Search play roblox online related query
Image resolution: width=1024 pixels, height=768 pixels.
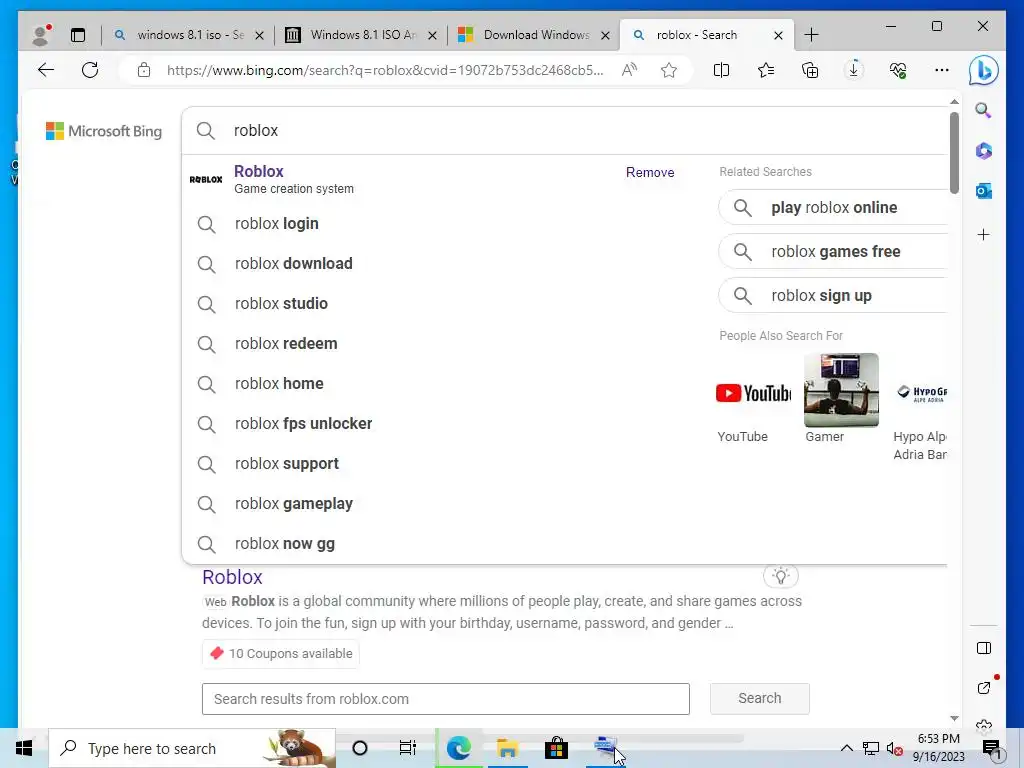833,208
